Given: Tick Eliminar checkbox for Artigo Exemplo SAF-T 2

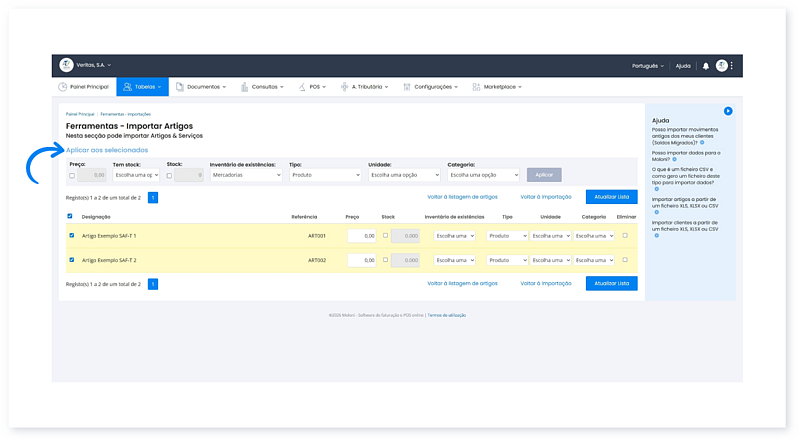Looking at the screenshot, I should point(625,260).
